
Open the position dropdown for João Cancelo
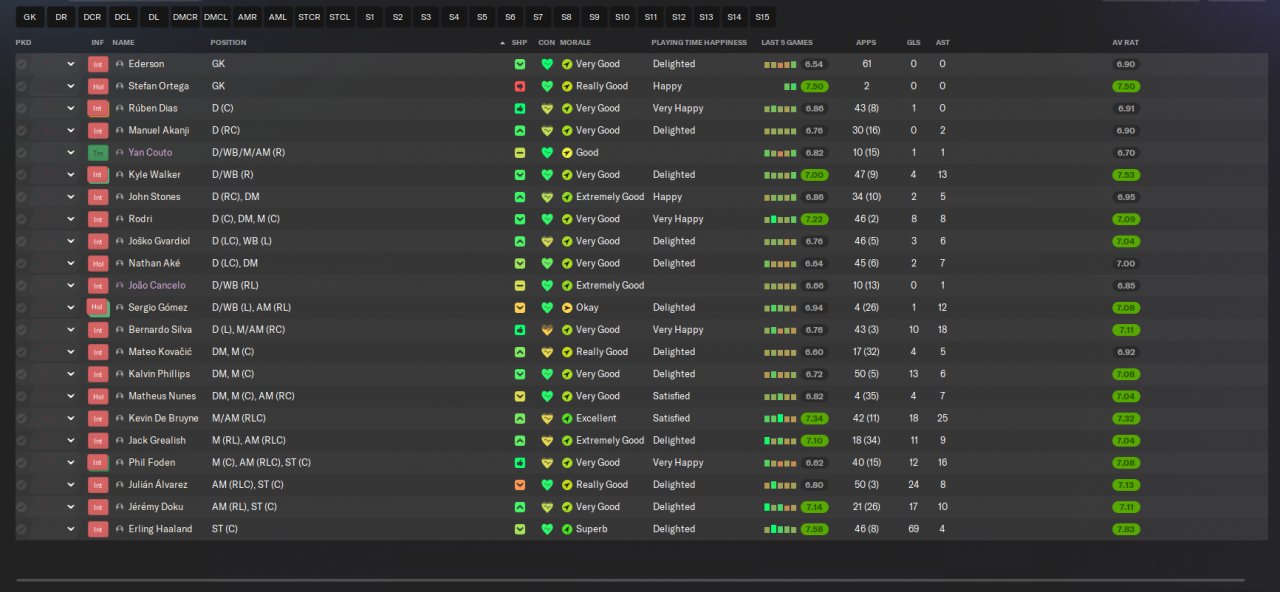pos(71,286)
